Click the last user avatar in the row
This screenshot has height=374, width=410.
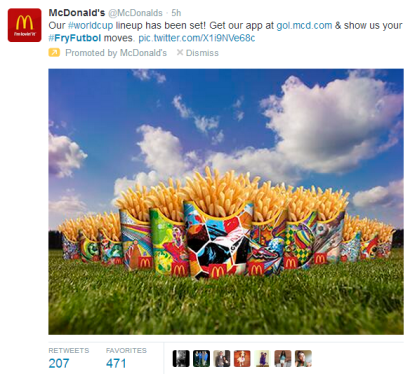(303, 359)
